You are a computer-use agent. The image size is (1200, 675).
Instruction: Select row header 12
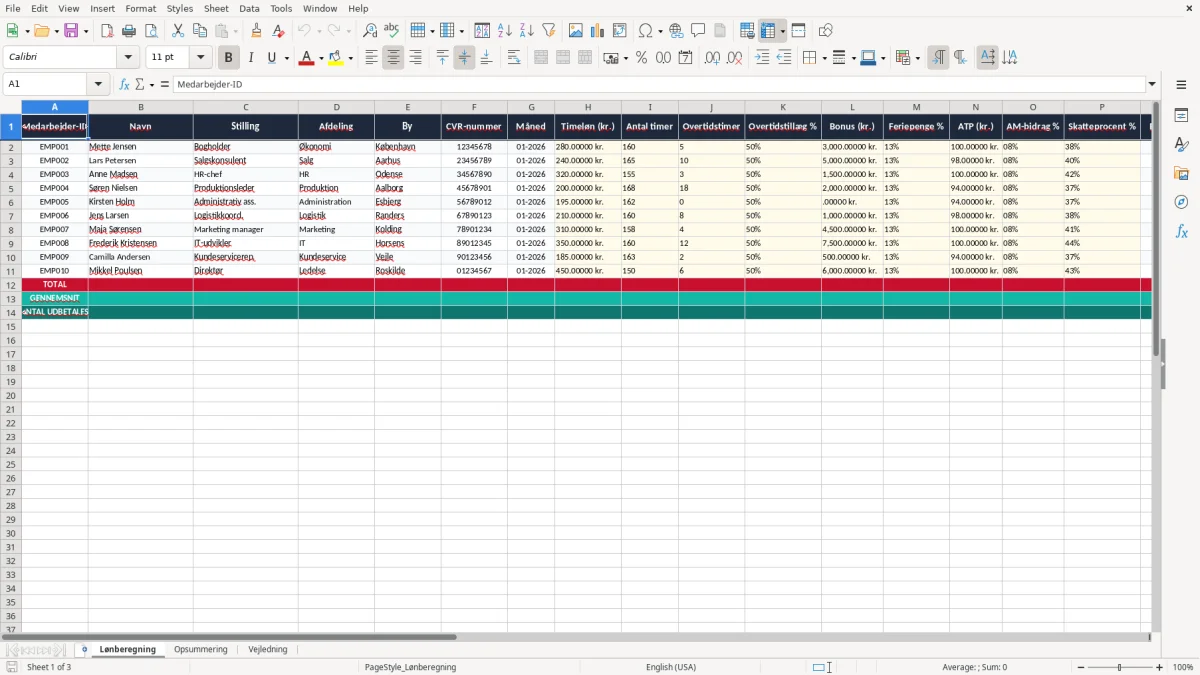[x=11, y=285]
